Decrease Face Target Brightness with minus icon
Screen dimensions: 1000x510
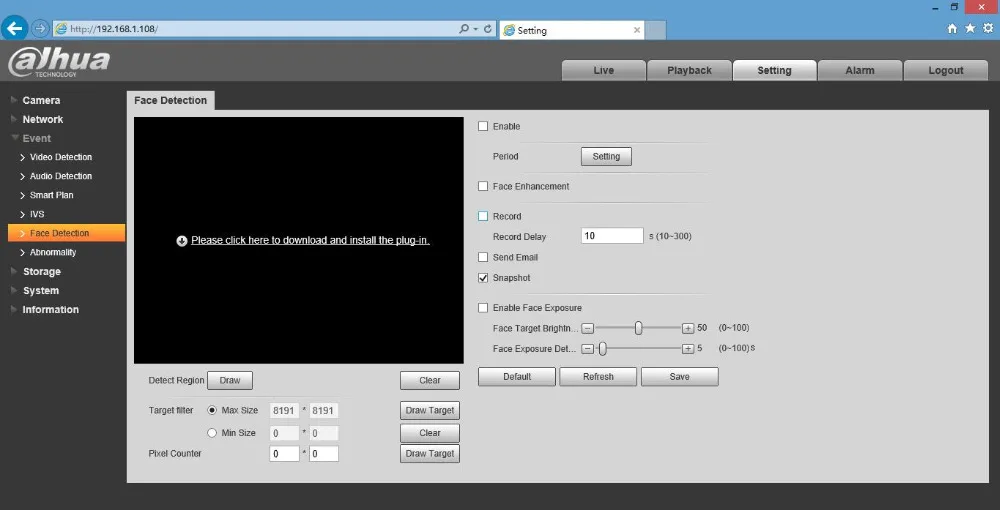tap(588, 328)
